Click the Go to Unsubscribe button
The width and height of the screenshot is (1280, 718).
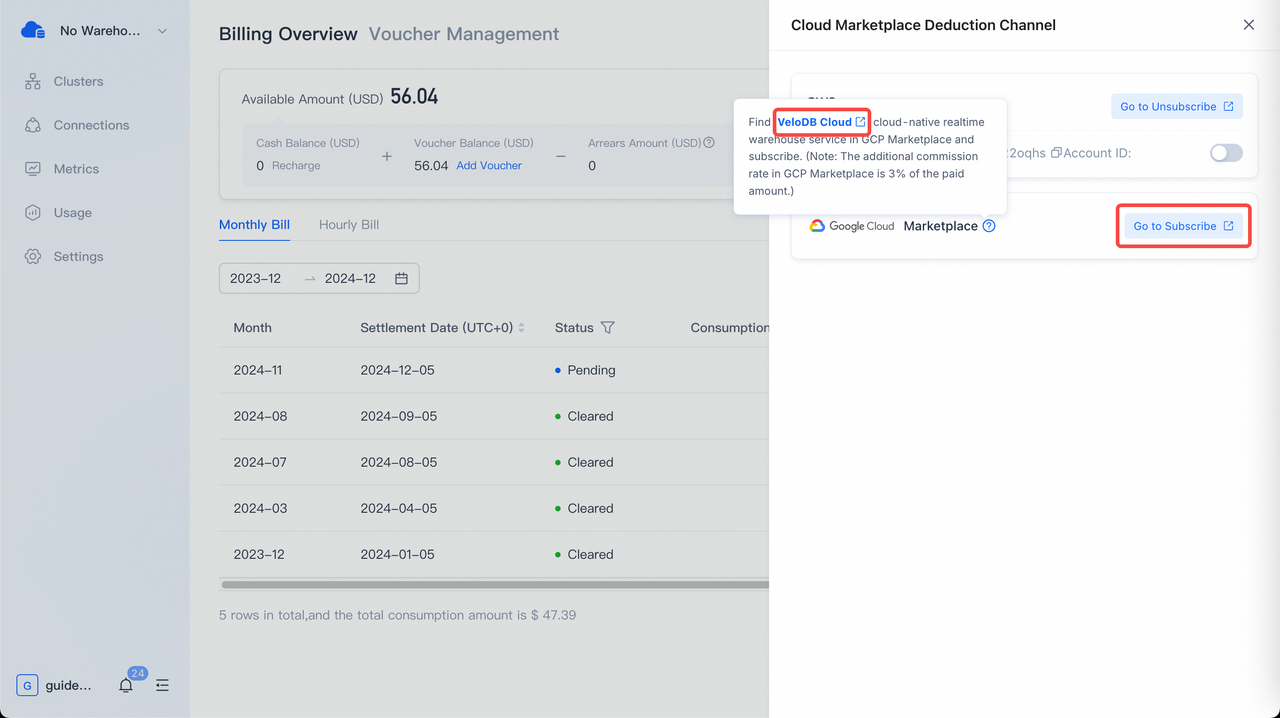(1176, 107)
